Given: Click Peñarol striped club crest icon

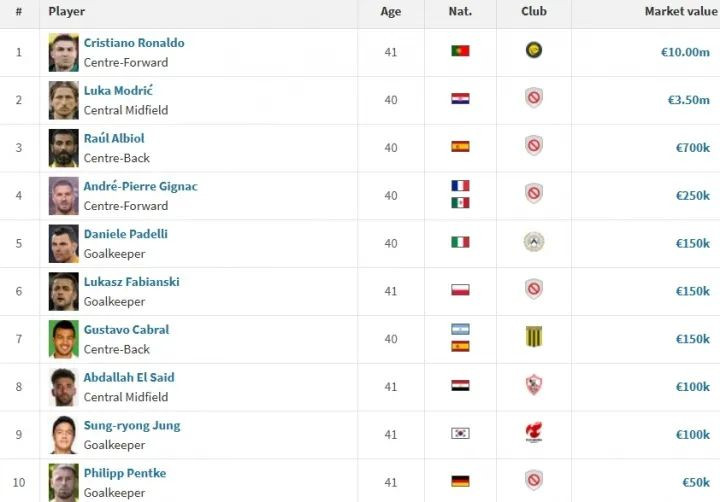Looking at the screenshot, I should pyautogui.click(x=534, y=336).
